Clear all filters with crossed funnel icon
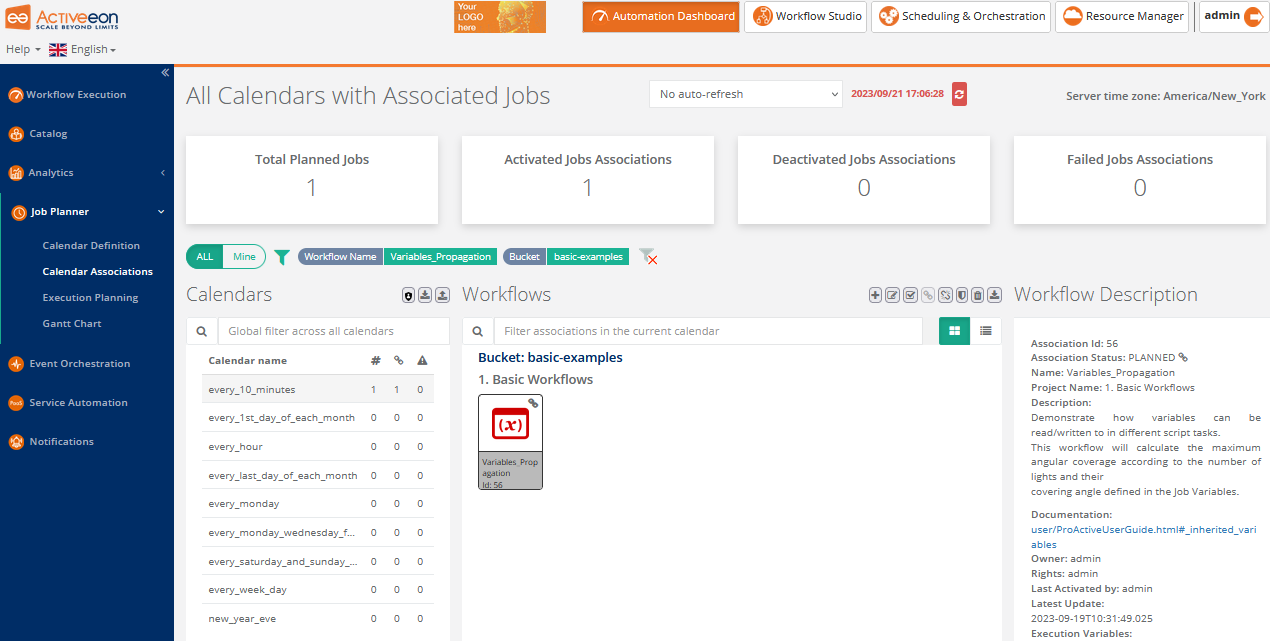This screenshot has height=641, width=1270. coord(648,257)
